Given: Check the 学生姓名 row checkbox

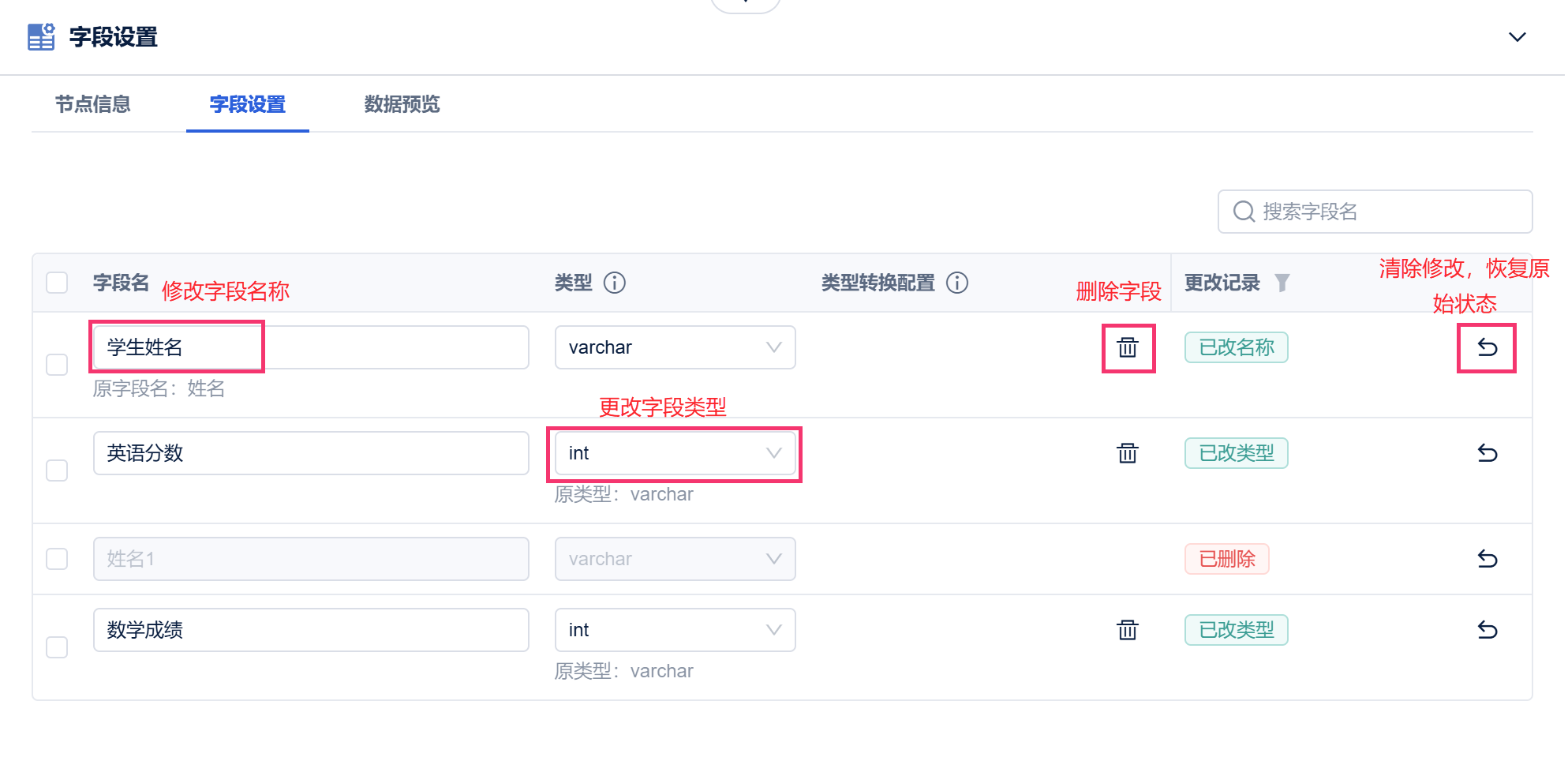Looking at the screenshot, I should tap(57, 365).
